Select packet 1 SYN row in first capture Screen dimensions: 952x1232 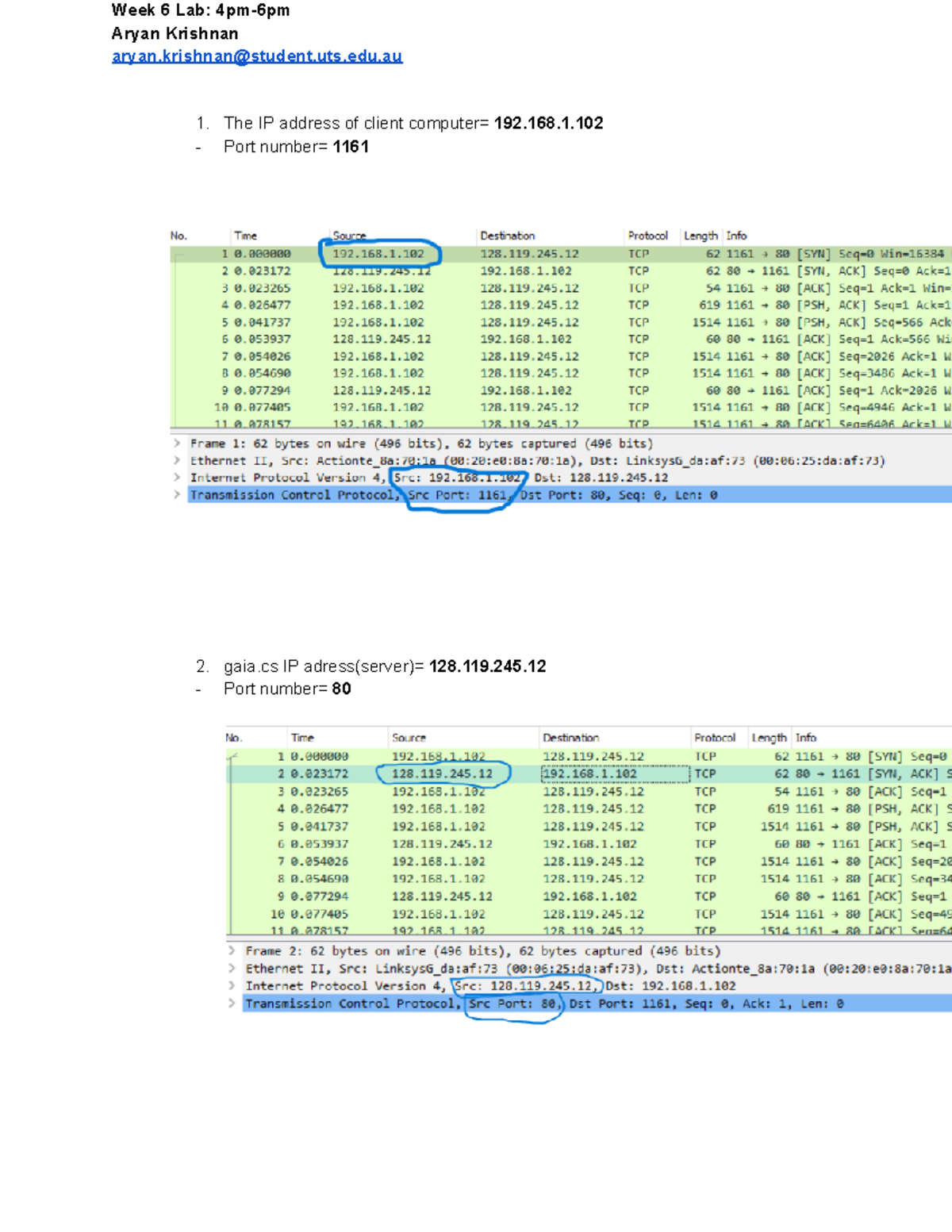[555, 254]
